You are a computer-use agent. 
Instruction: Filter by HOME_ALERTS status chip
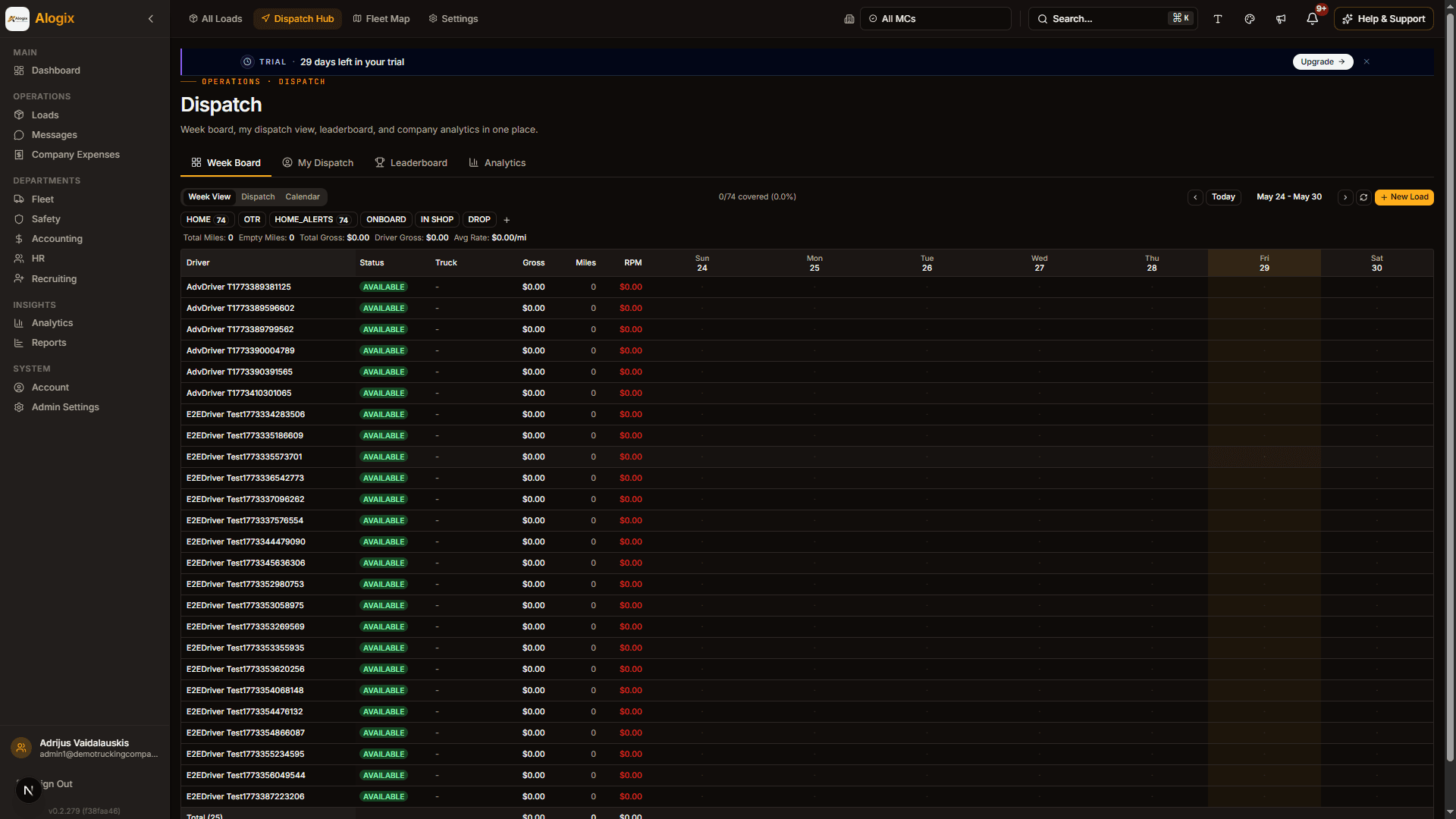(x=312, y=220)
